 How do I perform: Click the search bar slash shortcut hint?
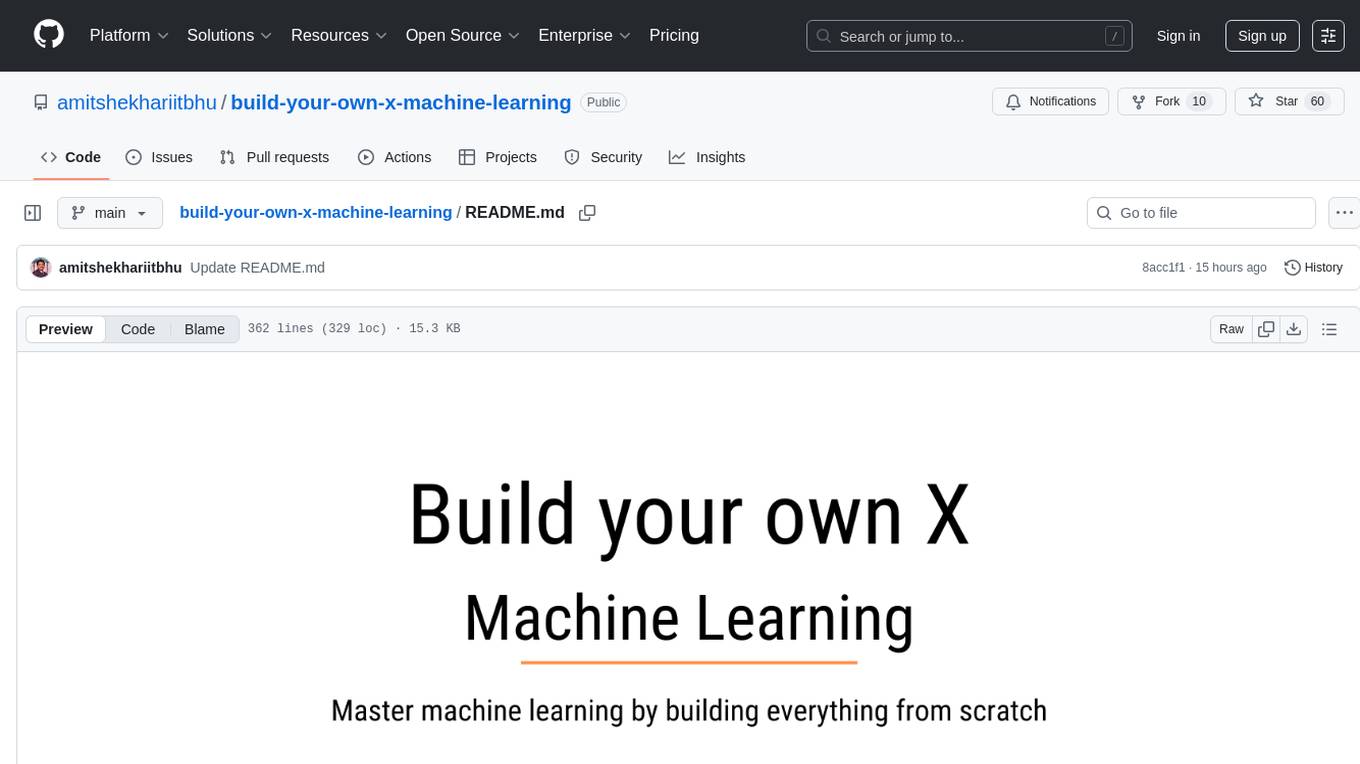pos(1114,36)
